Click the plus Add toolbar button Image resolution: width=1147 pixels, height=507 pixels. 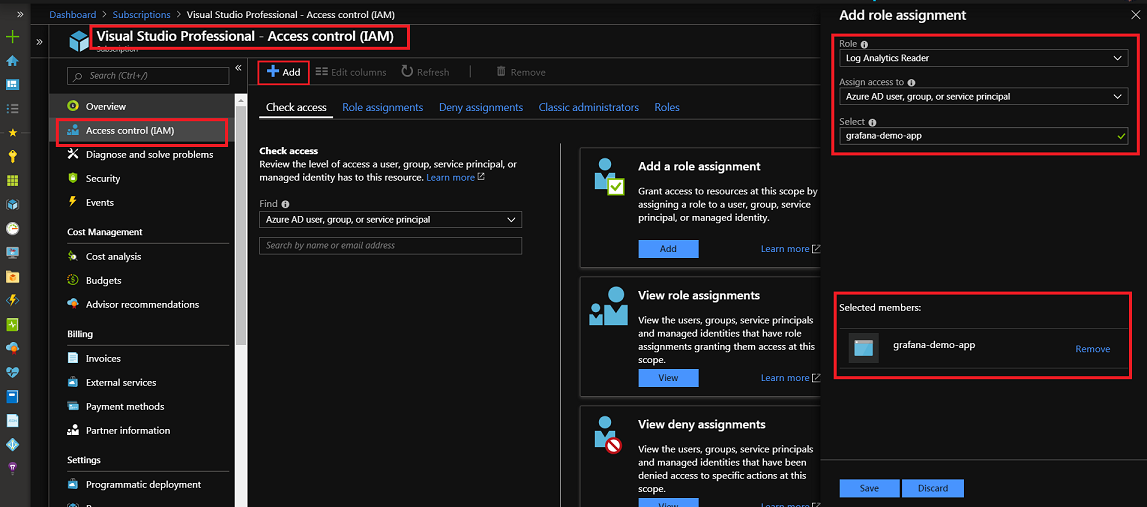coord(284,72)
